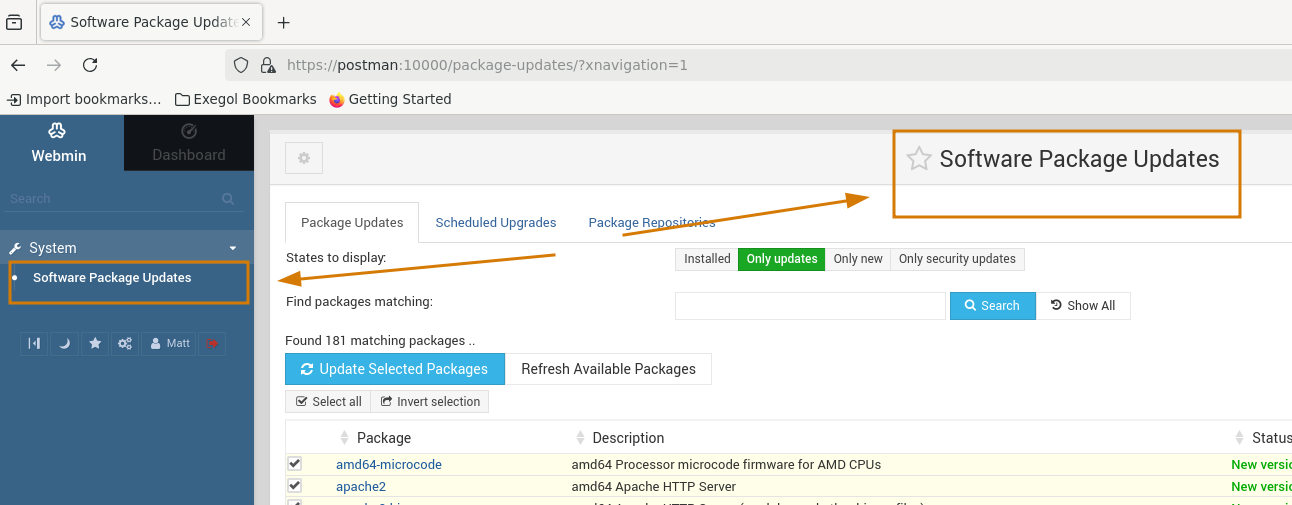
Task: Open theme configuration cogs icon
Action: tap(125, 343)
